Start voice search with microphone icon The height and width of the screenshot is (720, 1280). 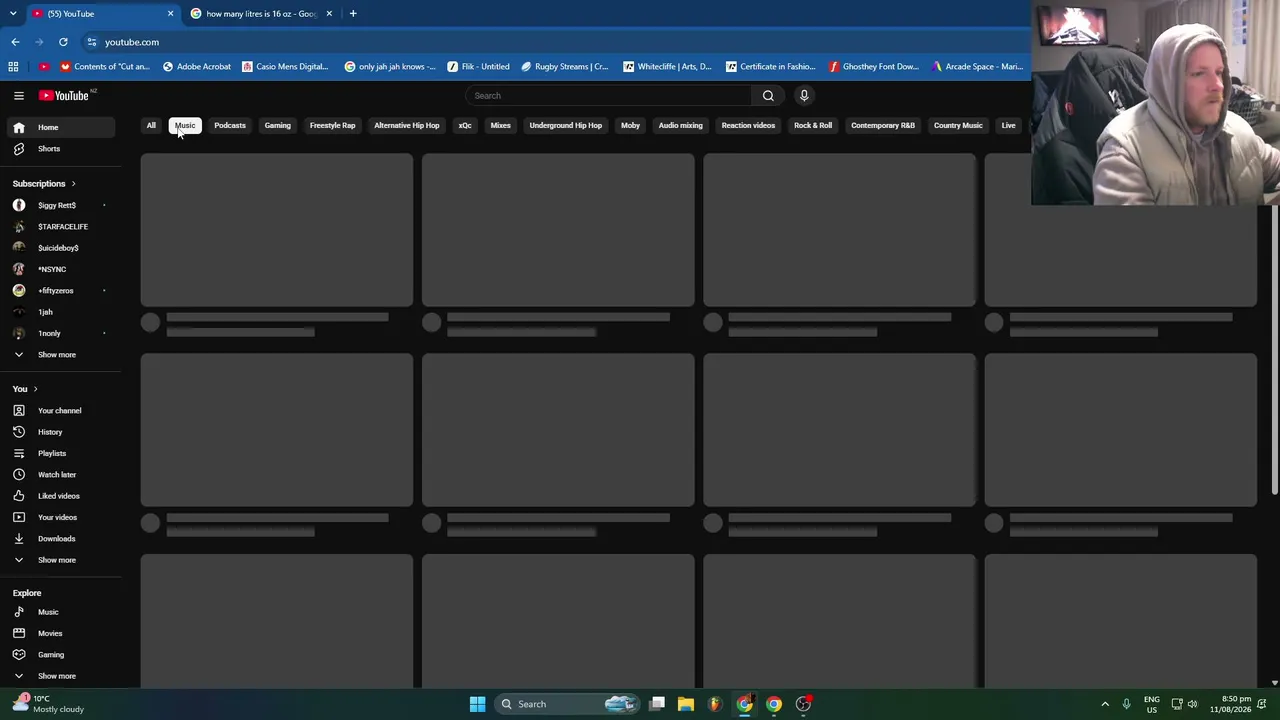coord(804,96)
